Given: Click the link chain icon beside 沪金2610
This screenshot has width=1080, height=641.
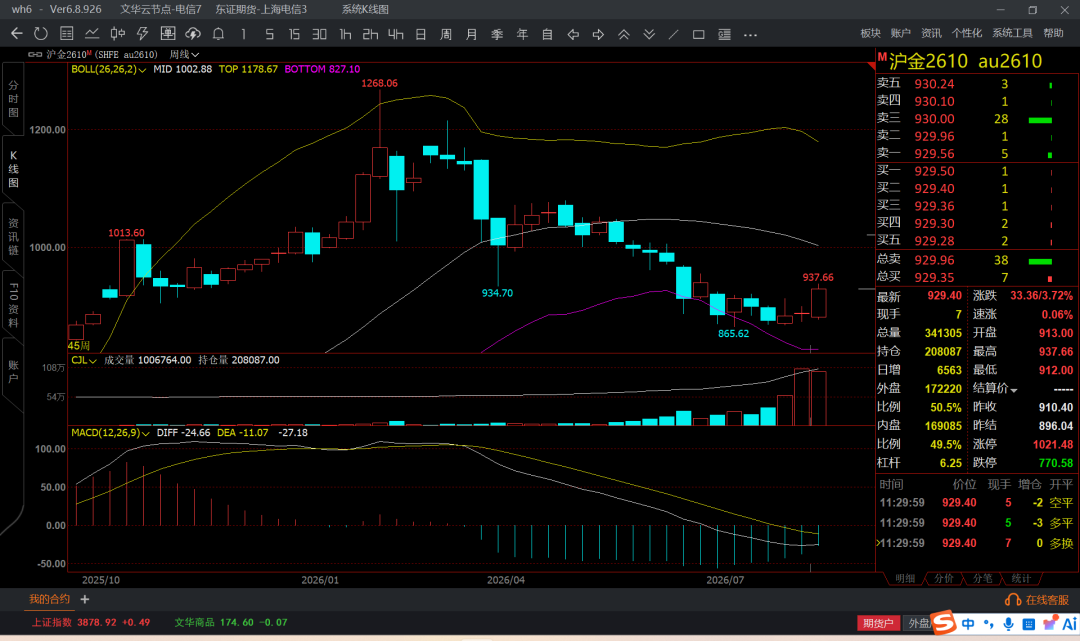Looking at the screenshot, I should [34, 54].
